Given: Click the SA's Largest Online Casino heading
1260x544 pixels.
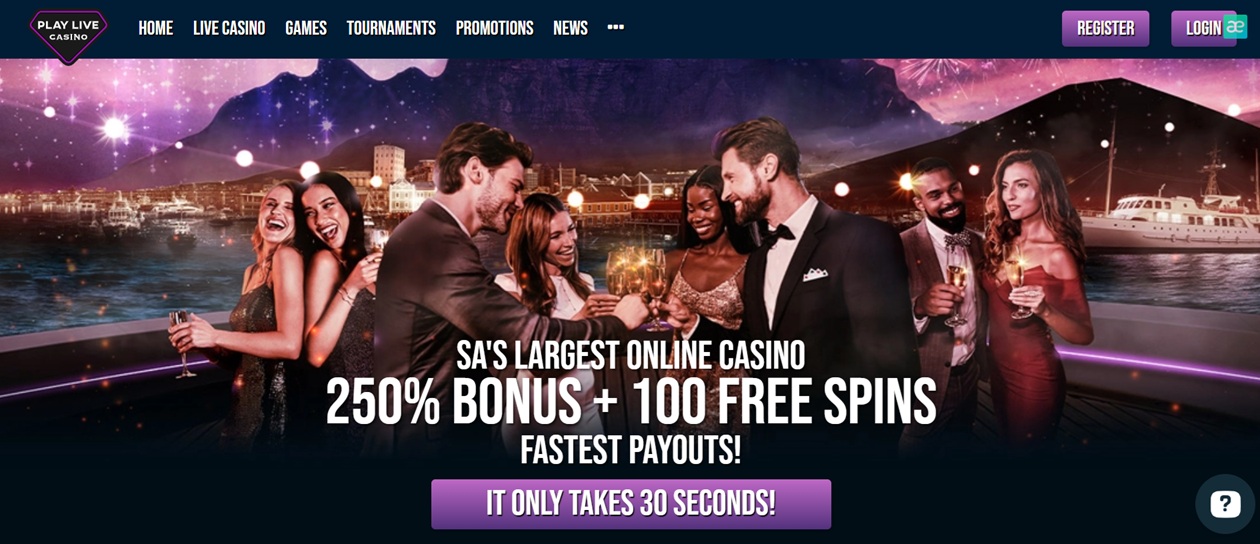Looking at the screenshot, I should click(x=631, y=355).
